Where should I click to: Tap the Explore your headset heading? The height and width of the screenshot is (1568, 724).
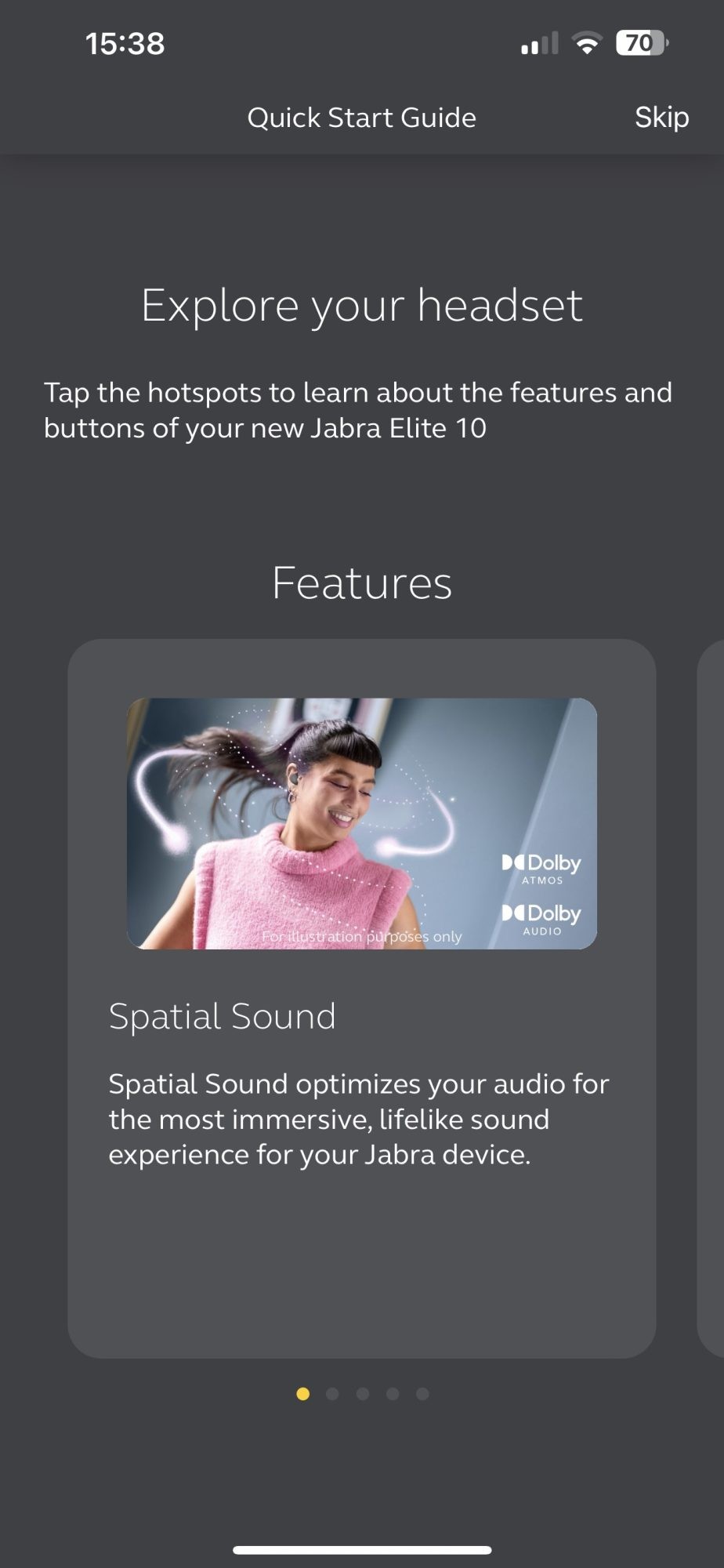[x=362, y=305]
